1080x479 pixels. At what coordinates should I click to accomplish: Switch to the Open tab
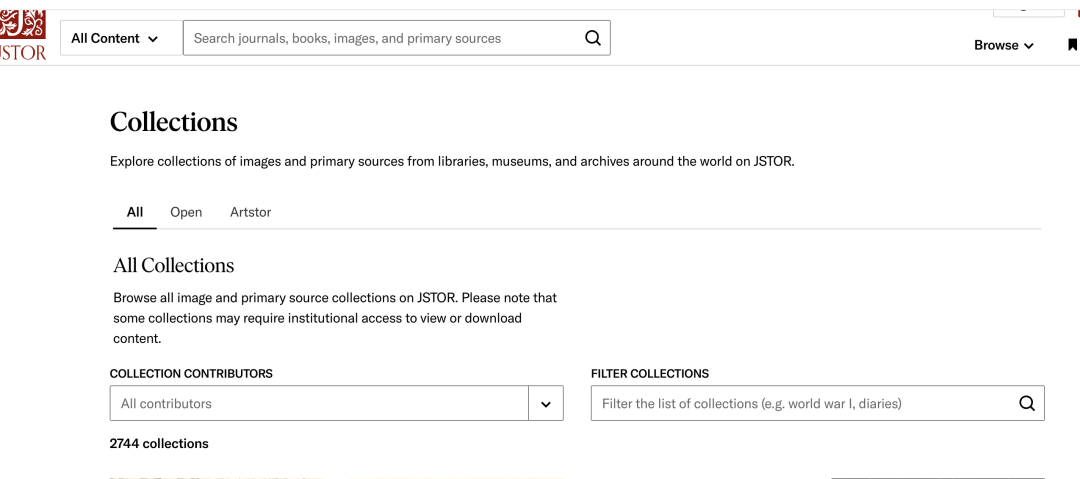pyautogui.click(x=186, y=212)
